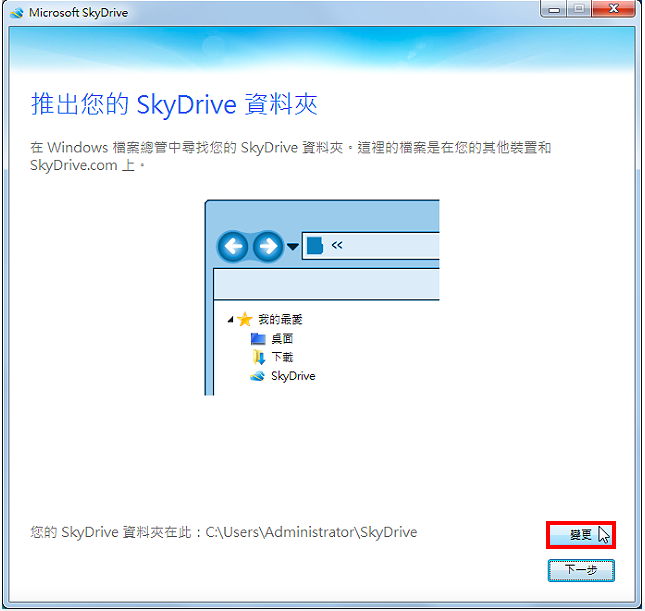Click the SkyDrive cloud icon in title bar

pos(17,13)
